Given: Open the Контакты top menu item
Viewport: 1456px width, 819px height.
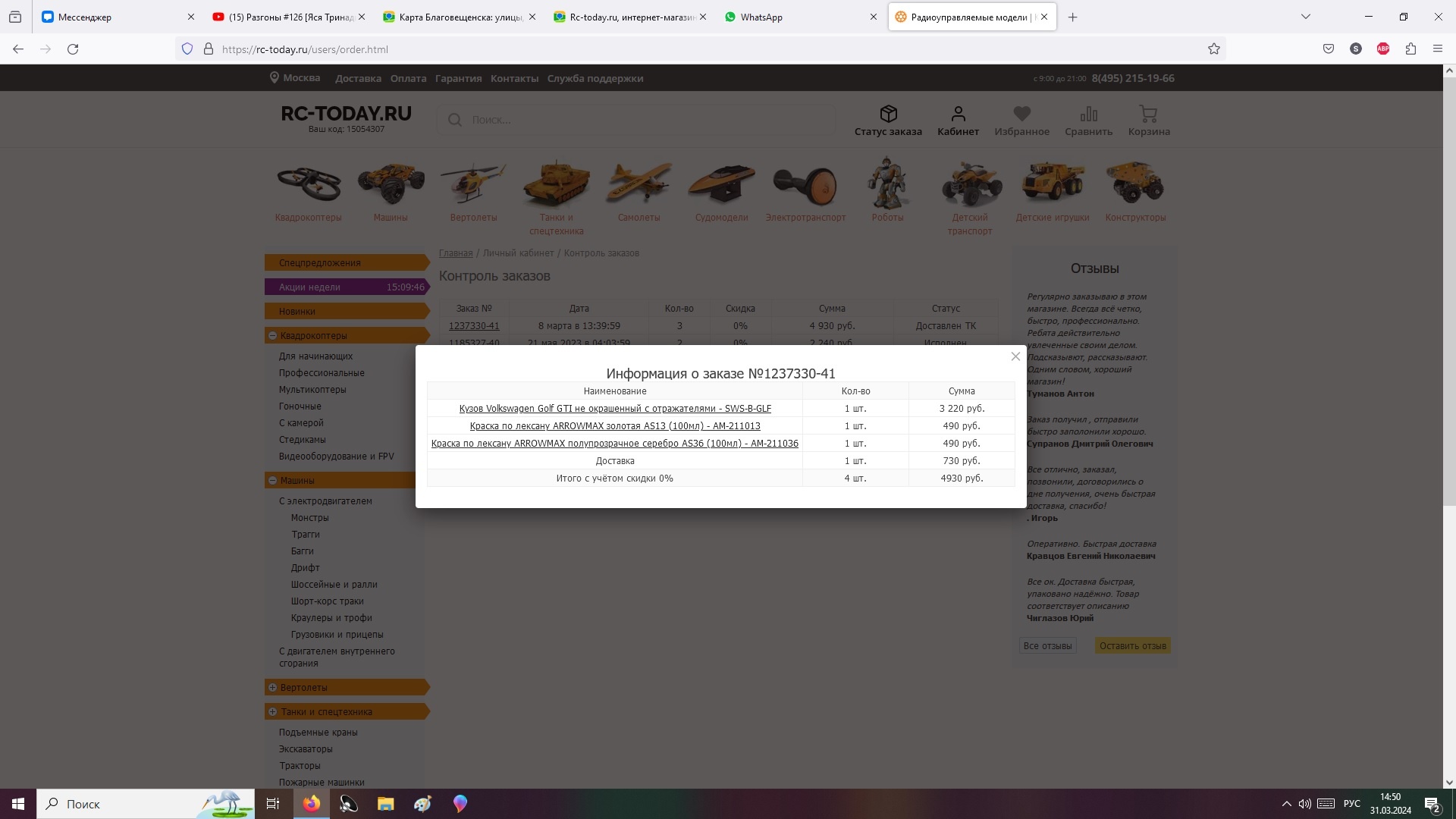Looking at the screenshot, I should tap(514, 78).
